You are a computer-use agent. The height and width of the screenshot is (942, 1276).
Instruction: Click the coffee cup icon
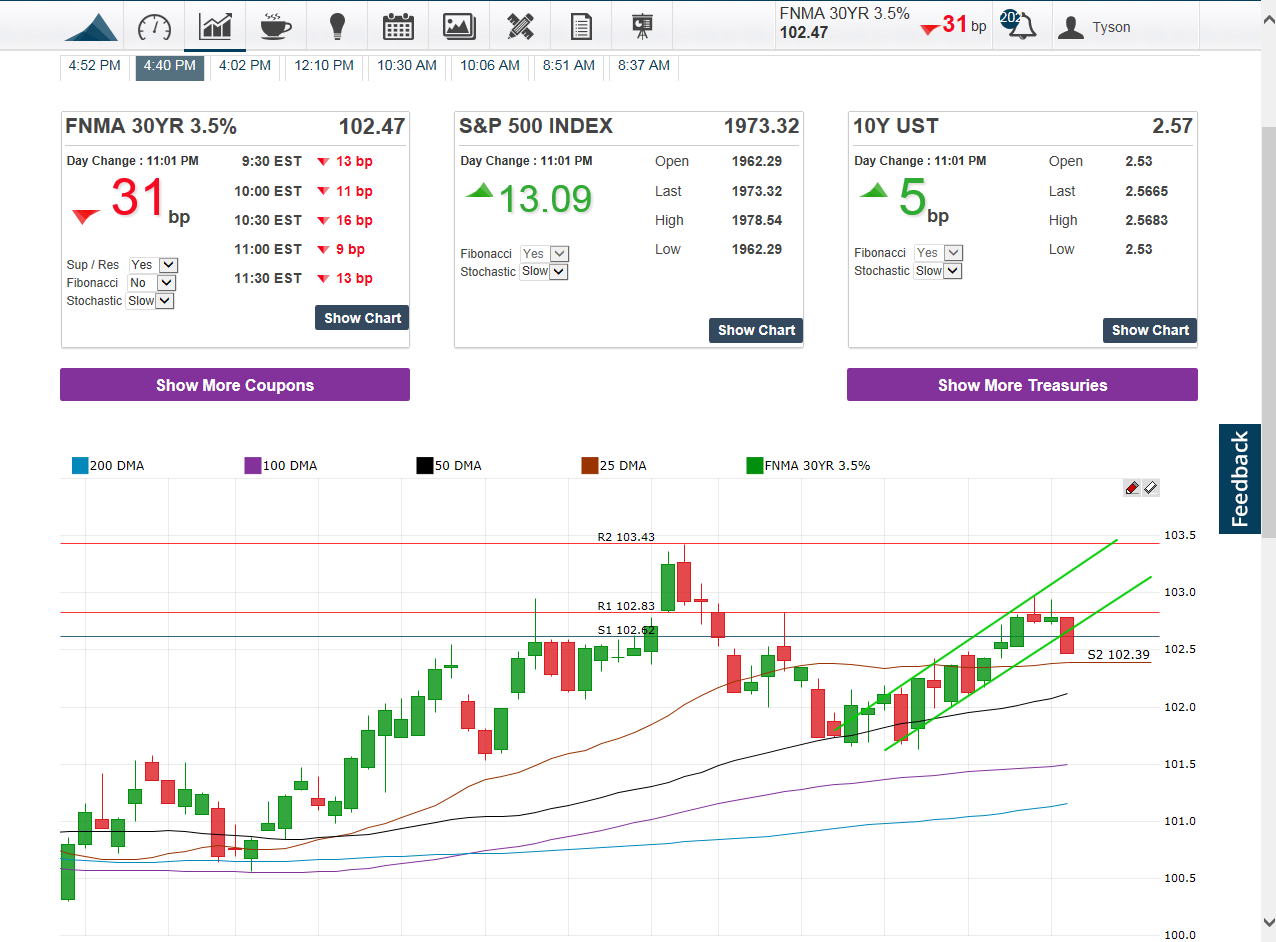(276, 26)
